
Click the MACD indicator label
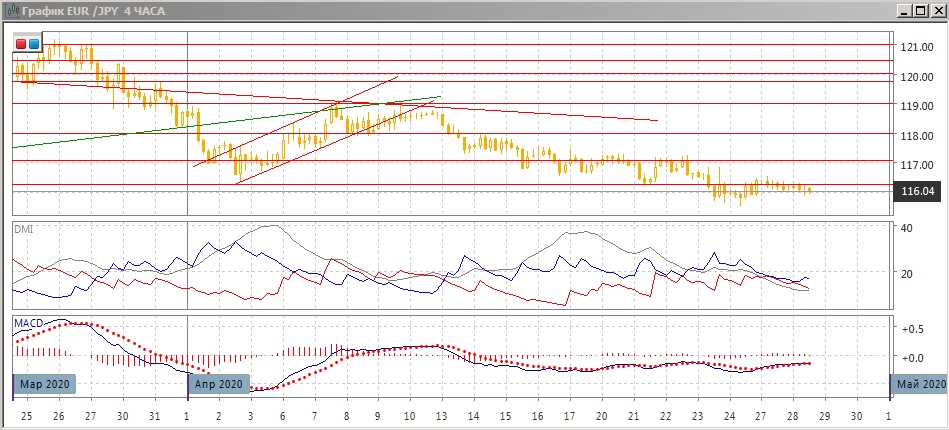pos(27,323)
